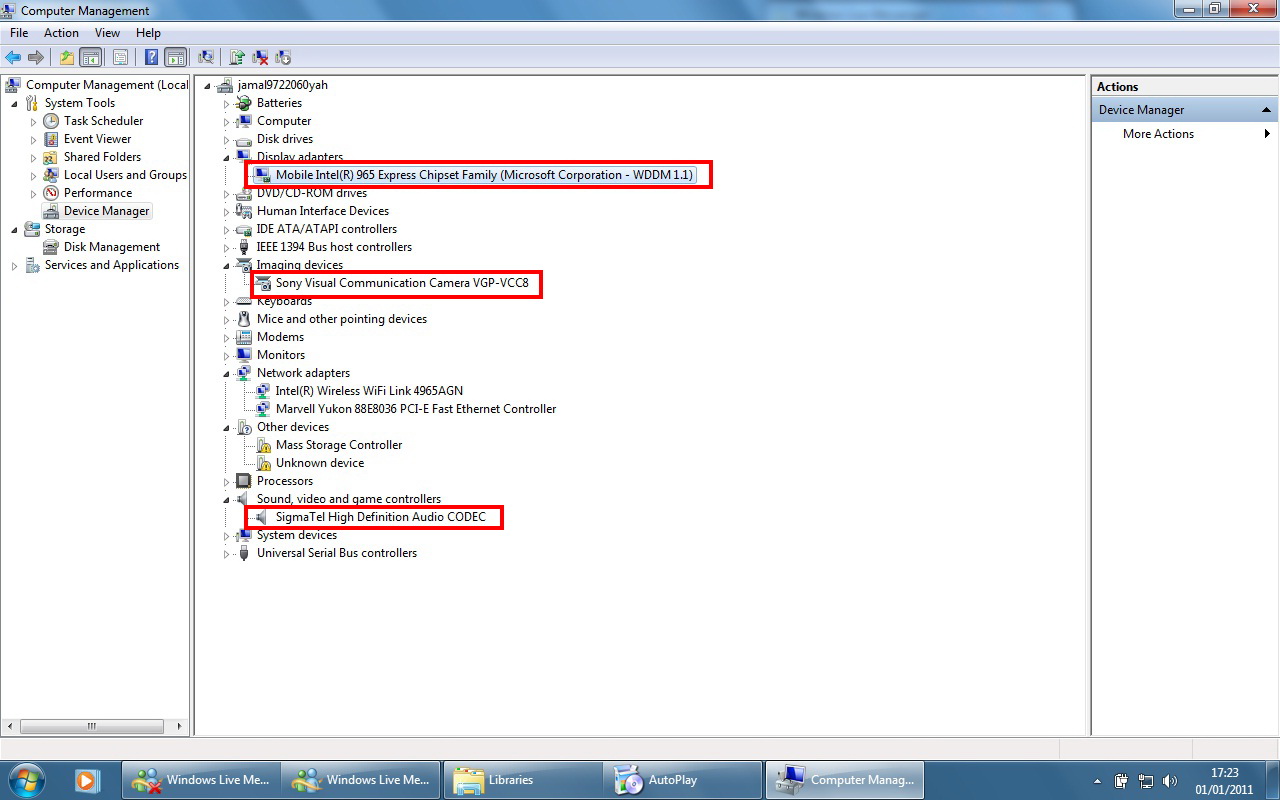Click the Uninstall device toolbar icon
Image resolution: width=1280 pixels, height=800 pixels.
(x=260, y=57)
